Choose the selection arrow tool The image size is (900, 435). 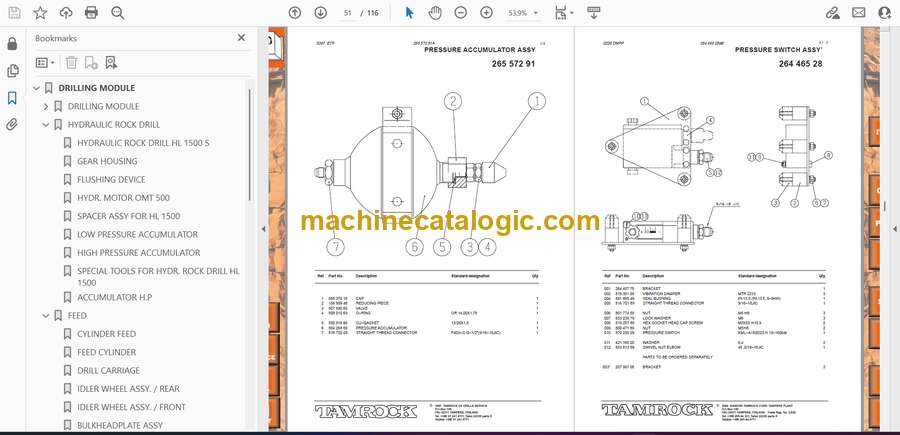pos(409,13)
